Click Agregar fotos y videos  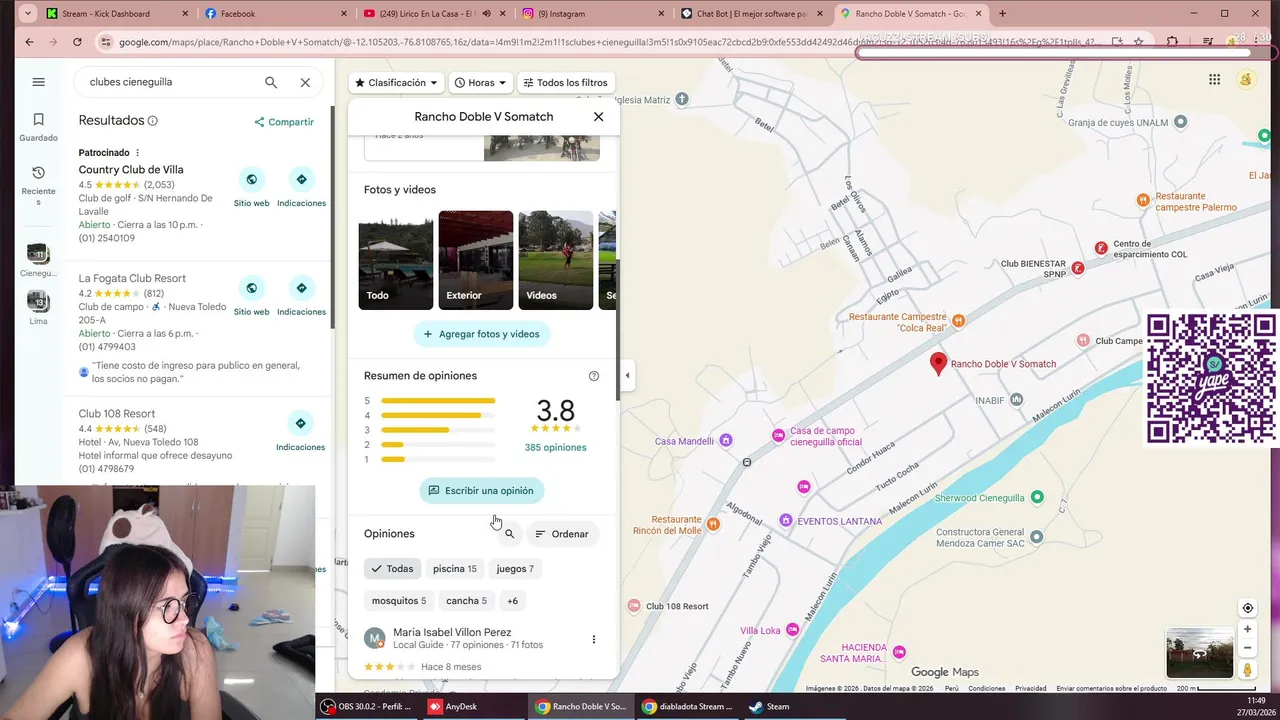(481, 334)
